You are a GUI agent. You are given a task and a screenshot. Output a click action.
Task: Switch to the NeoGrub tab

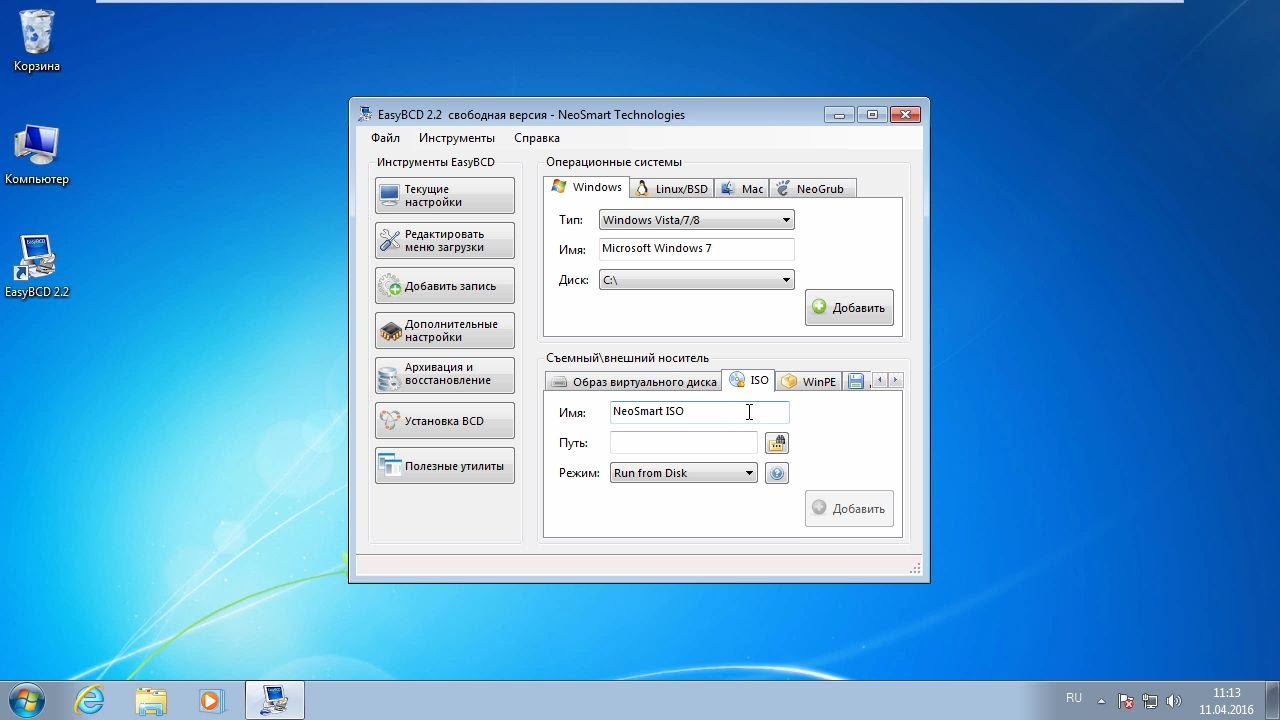pyautogui.click(x=812, y=189)
